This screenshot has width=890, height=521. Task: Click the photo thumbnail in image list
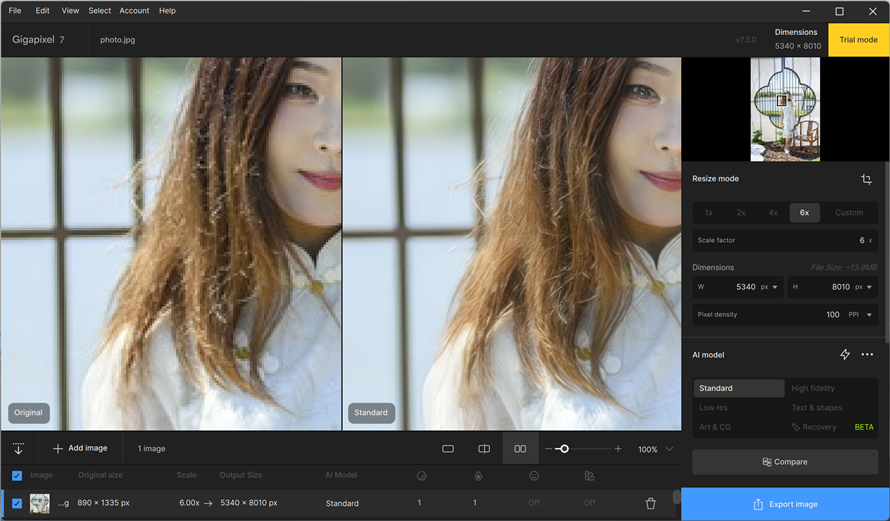point(40,503)
